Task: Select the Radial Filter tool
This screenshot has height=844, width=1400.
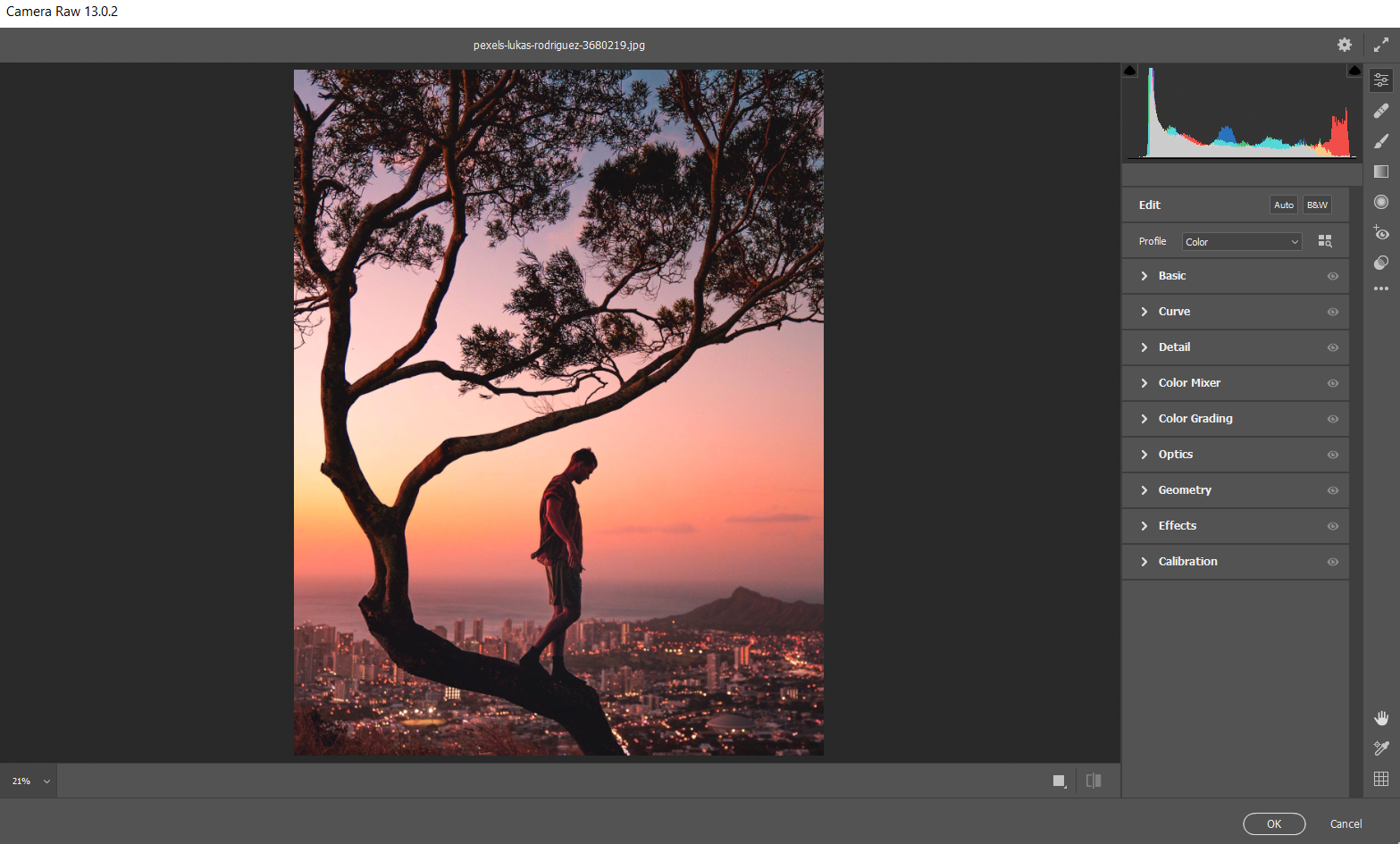Action: coord(1380,202)
